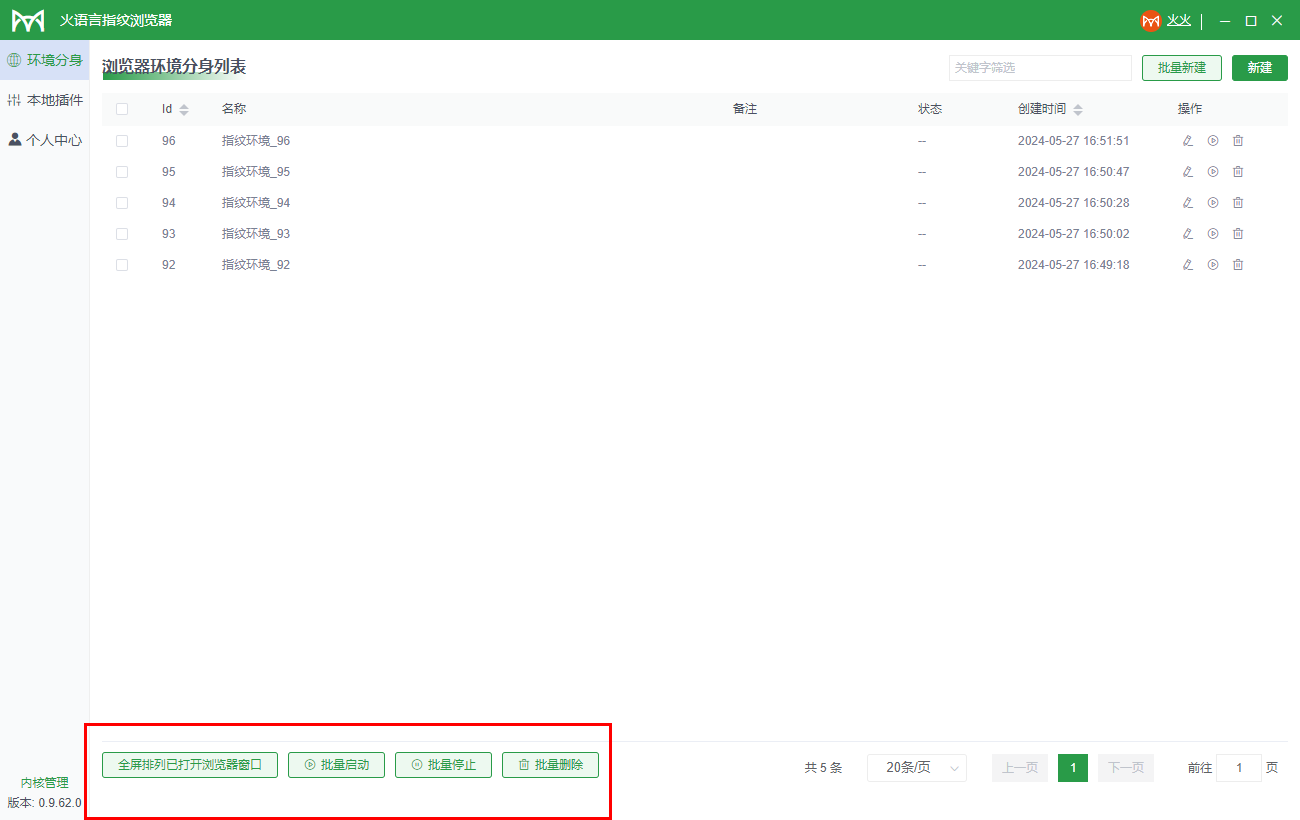
Task: Check the checkbox for row 指纹环境_92
Action: [x=121, y=264]
